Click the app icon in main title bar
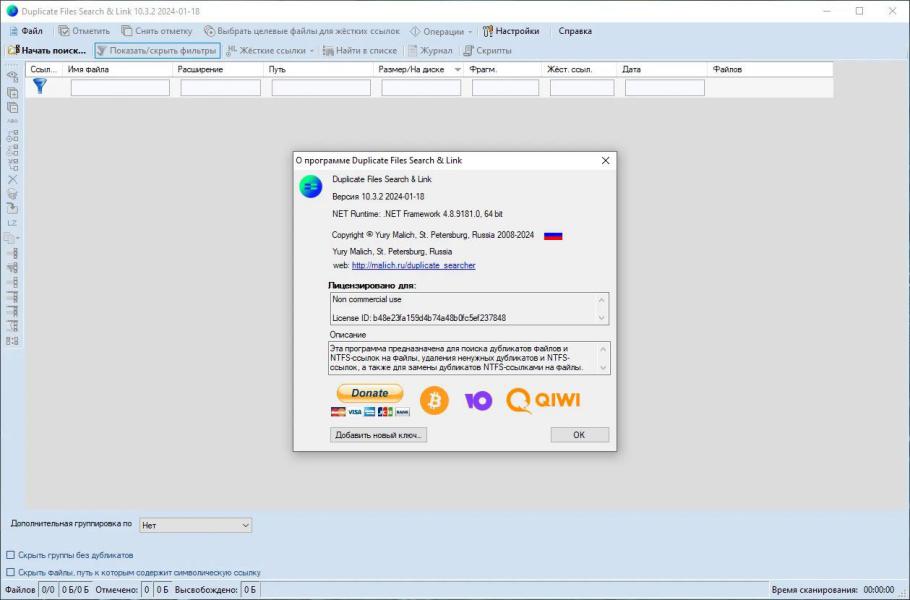 12,11
